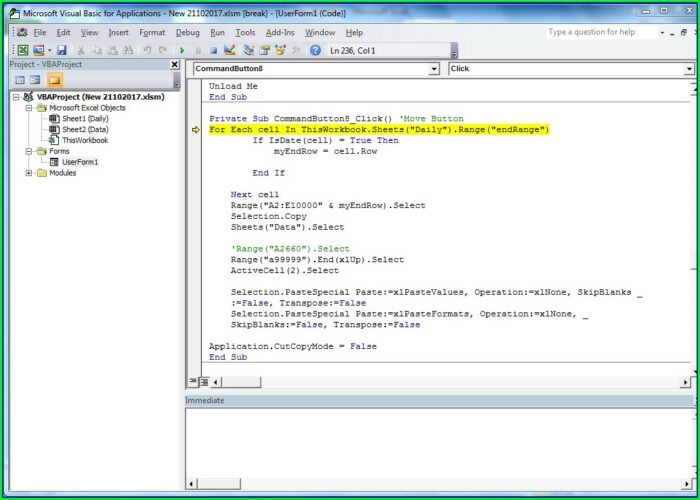Open the Tools menu
This screenshot has height=500, width=700.
[245, 33]
